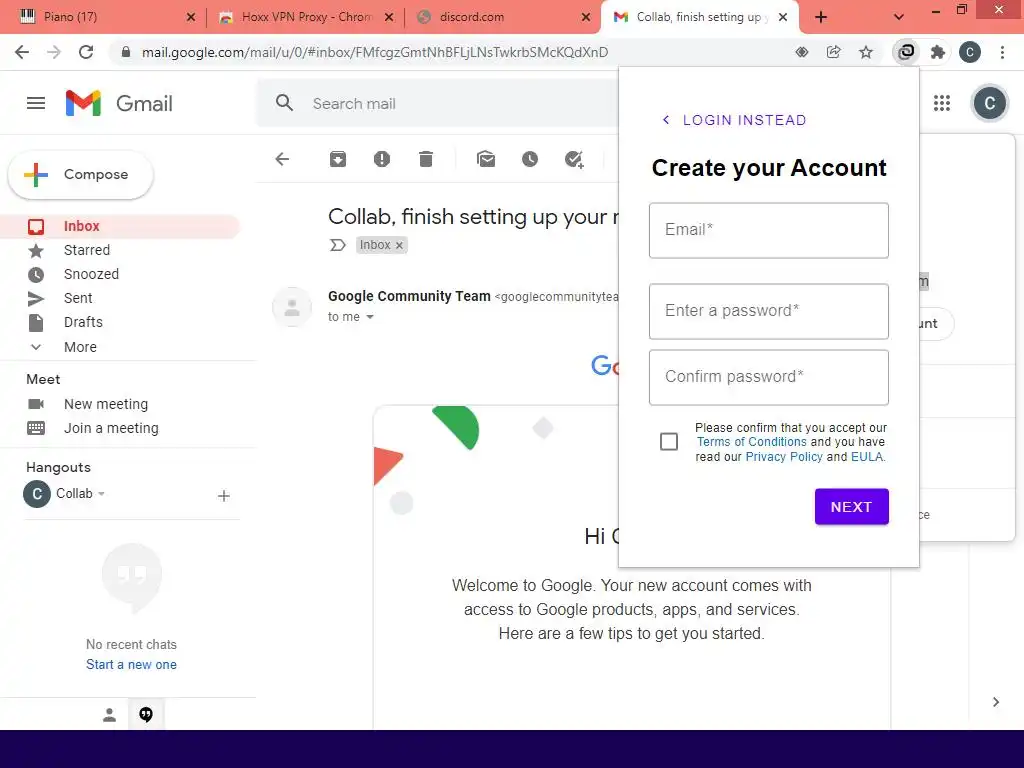Screen dimensions: 1024x768
Task: Click the purple NEXT button
Action: coord(852,507)
